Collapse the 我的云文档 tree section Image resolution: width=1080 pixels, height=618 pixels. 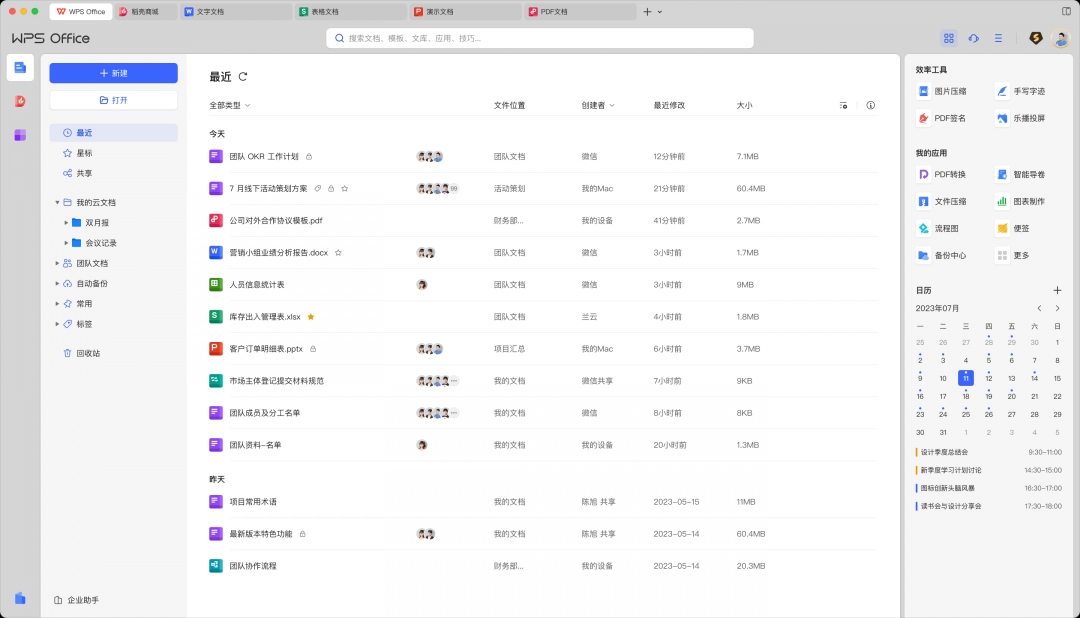(x=57, y=200)
